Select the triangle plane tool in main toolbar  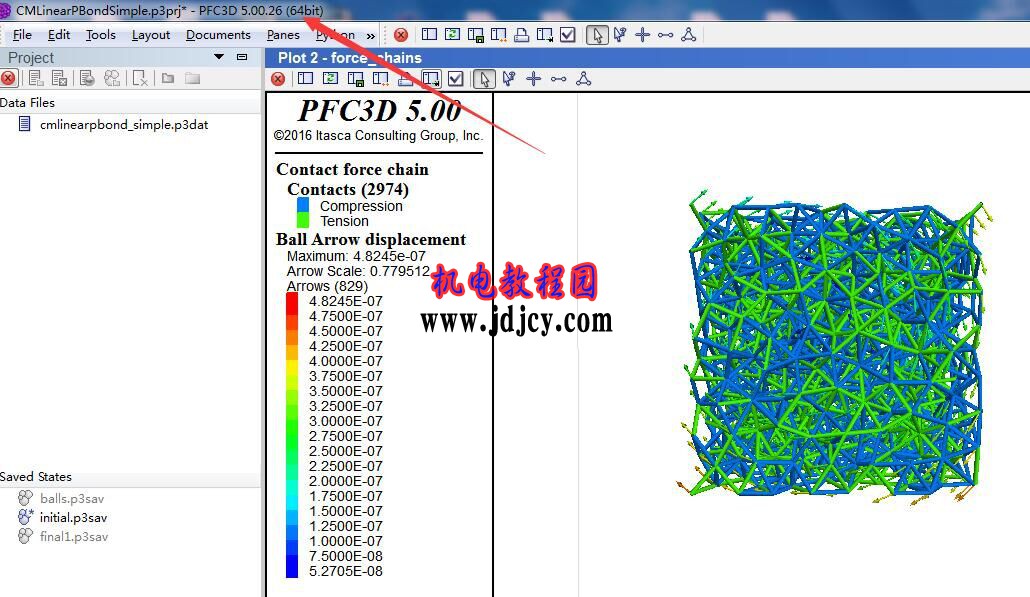point(688,35)
